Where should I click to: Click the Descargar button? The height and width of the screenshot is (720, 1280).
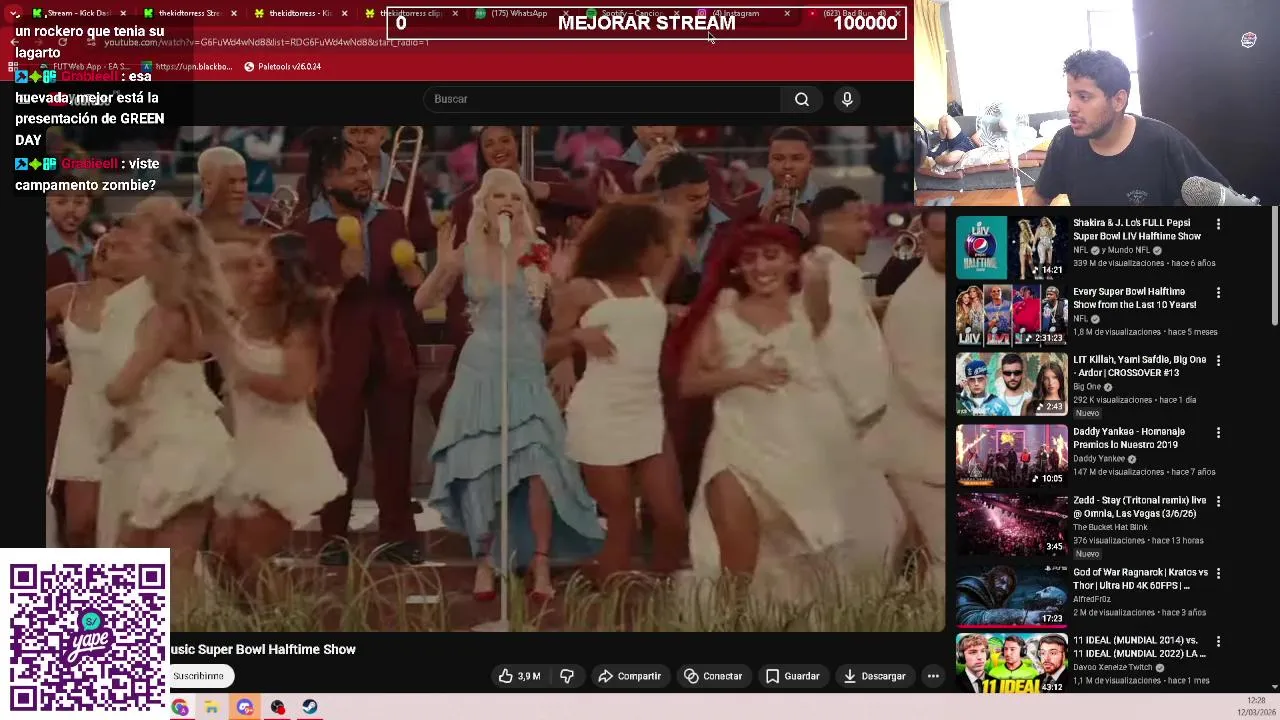(874, 676)
